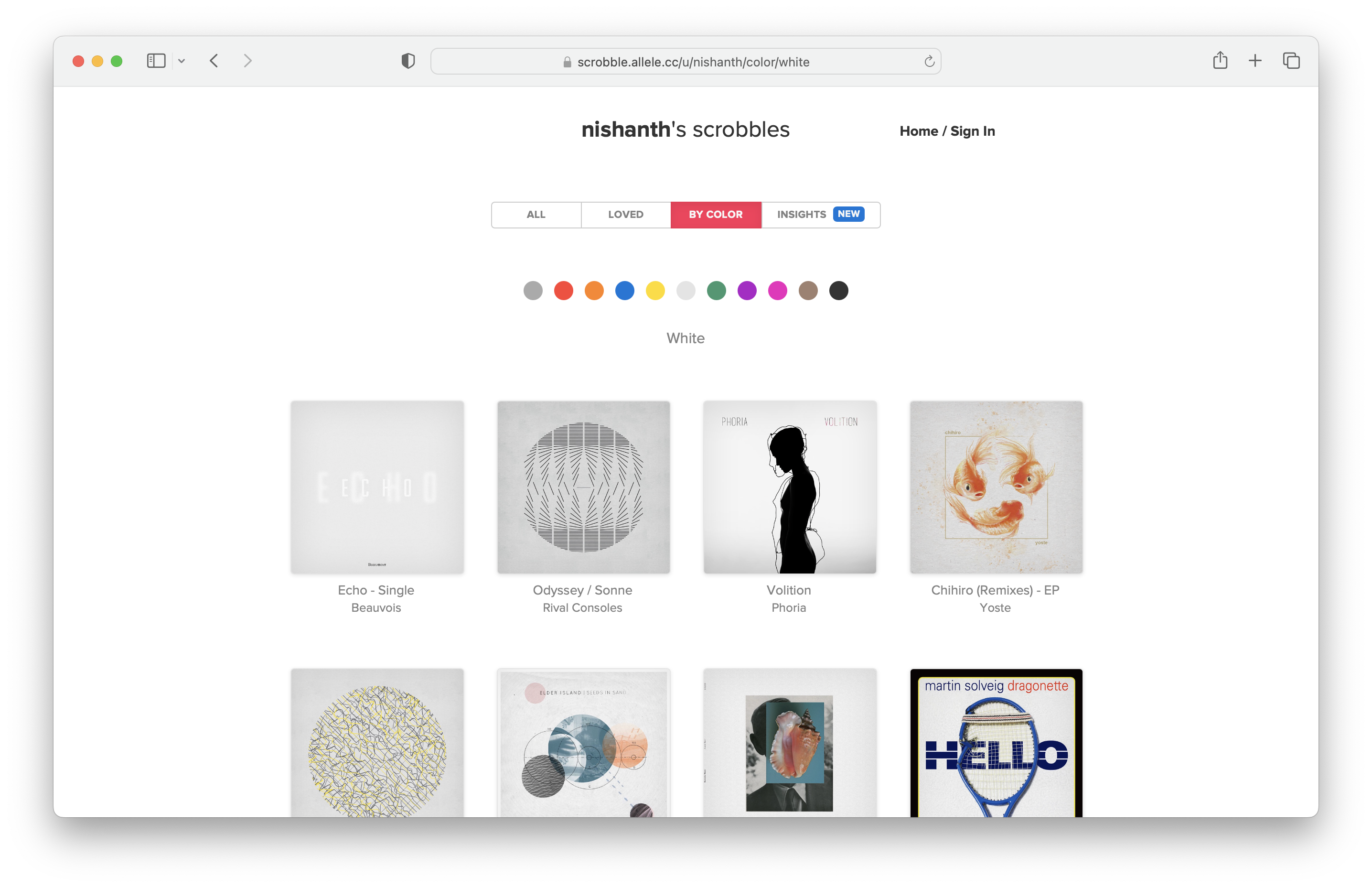Image resolution: width=1372 pixels, height=888 pixels.
Task: Open the sidebar options dropdown chevron
Action: (182, 61)
